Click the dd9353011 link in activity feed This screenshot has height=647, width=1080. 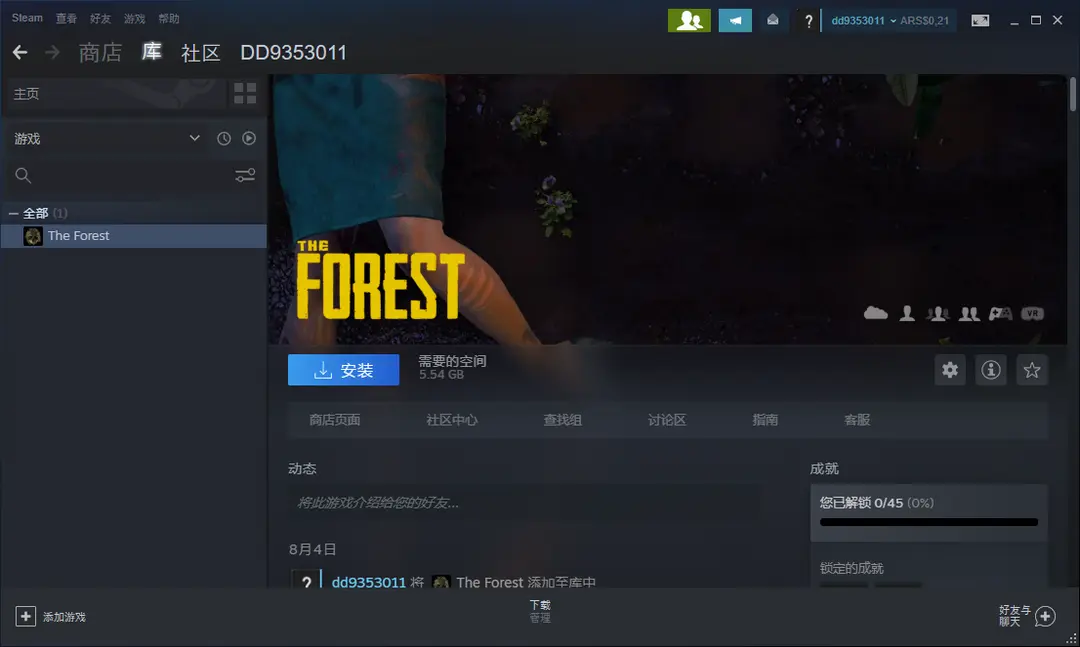click(x=368, y=582)
